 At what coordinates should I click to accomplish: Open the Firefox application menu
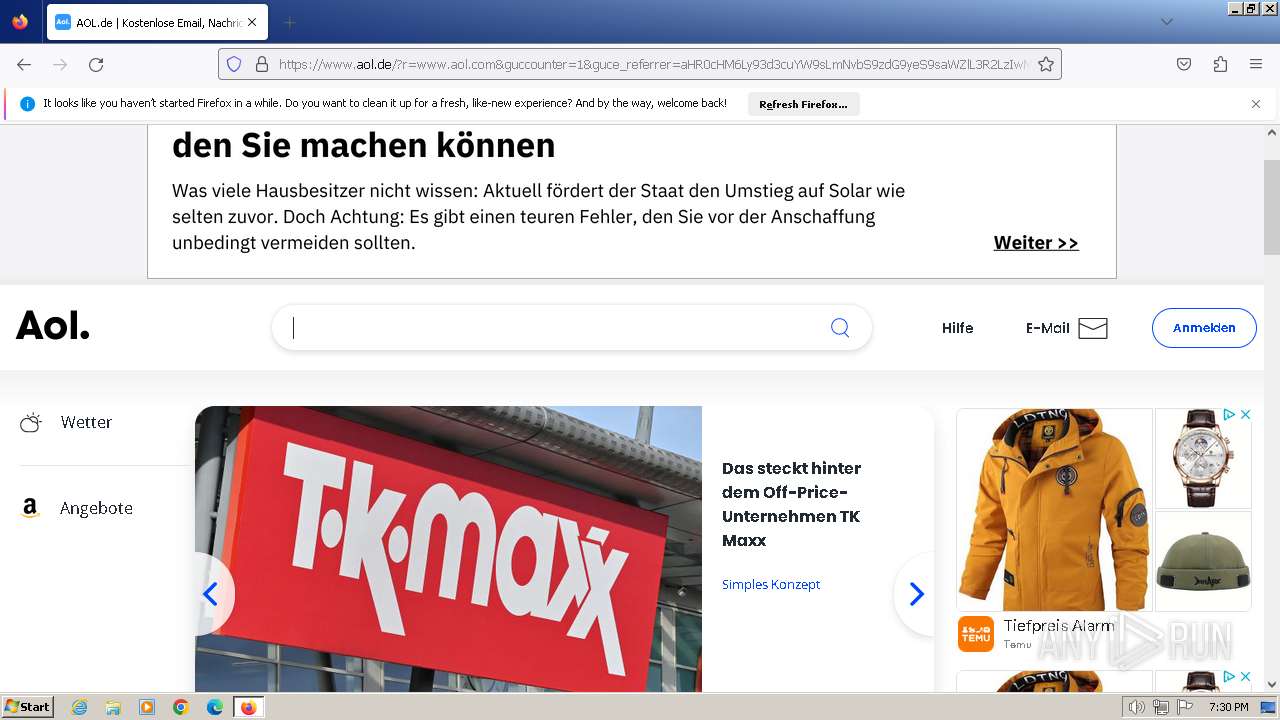point(1256,64)
